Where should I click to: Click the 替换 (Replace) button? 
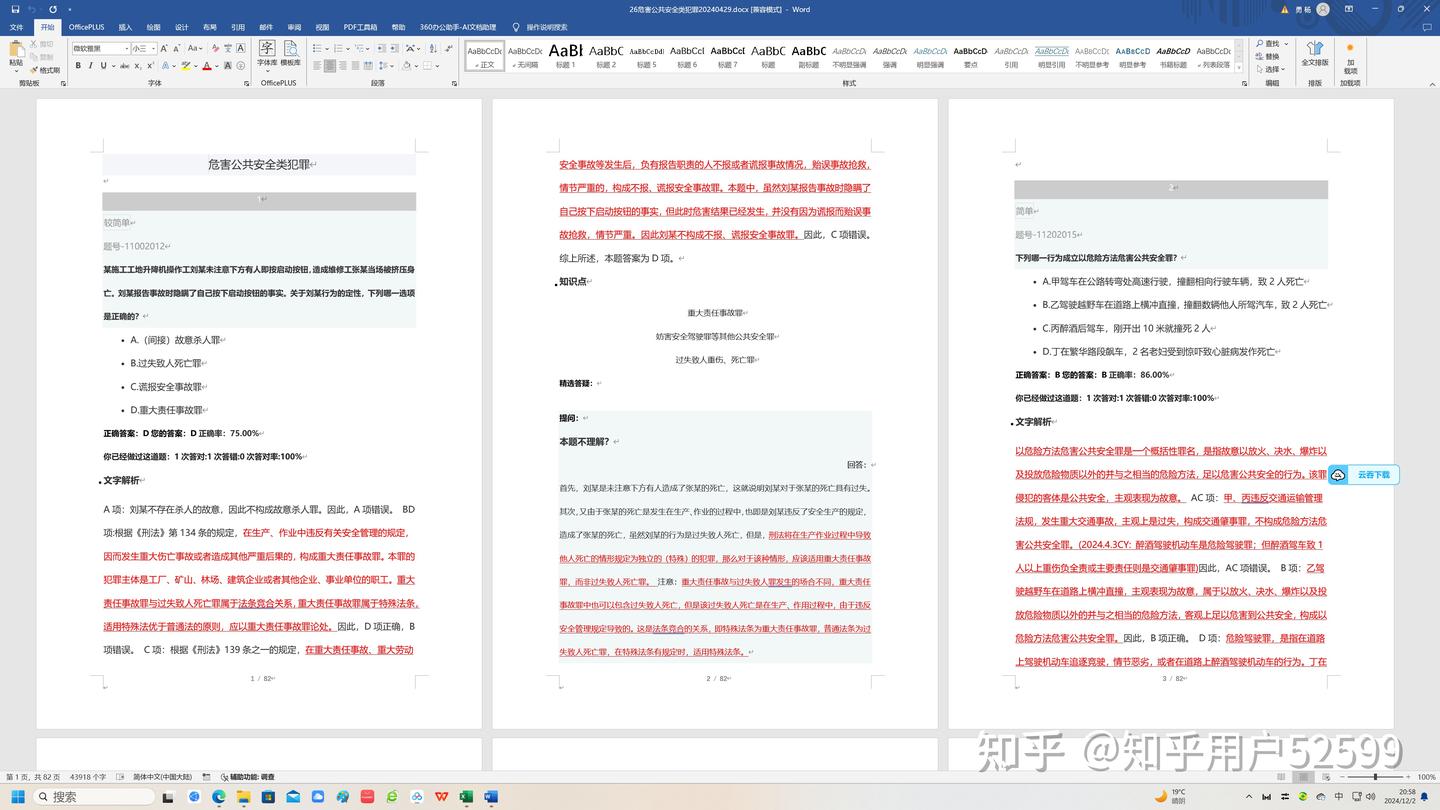(x=1268, y=56)
